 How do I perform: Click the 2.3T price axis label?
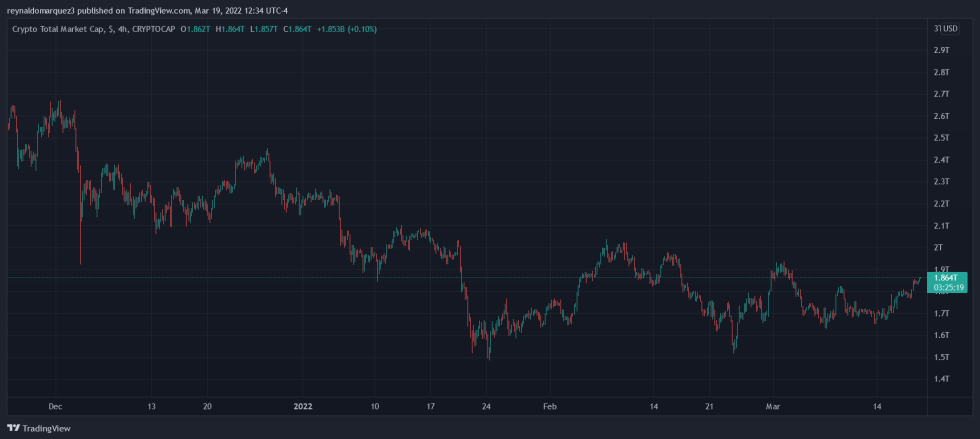click(942, 181)
